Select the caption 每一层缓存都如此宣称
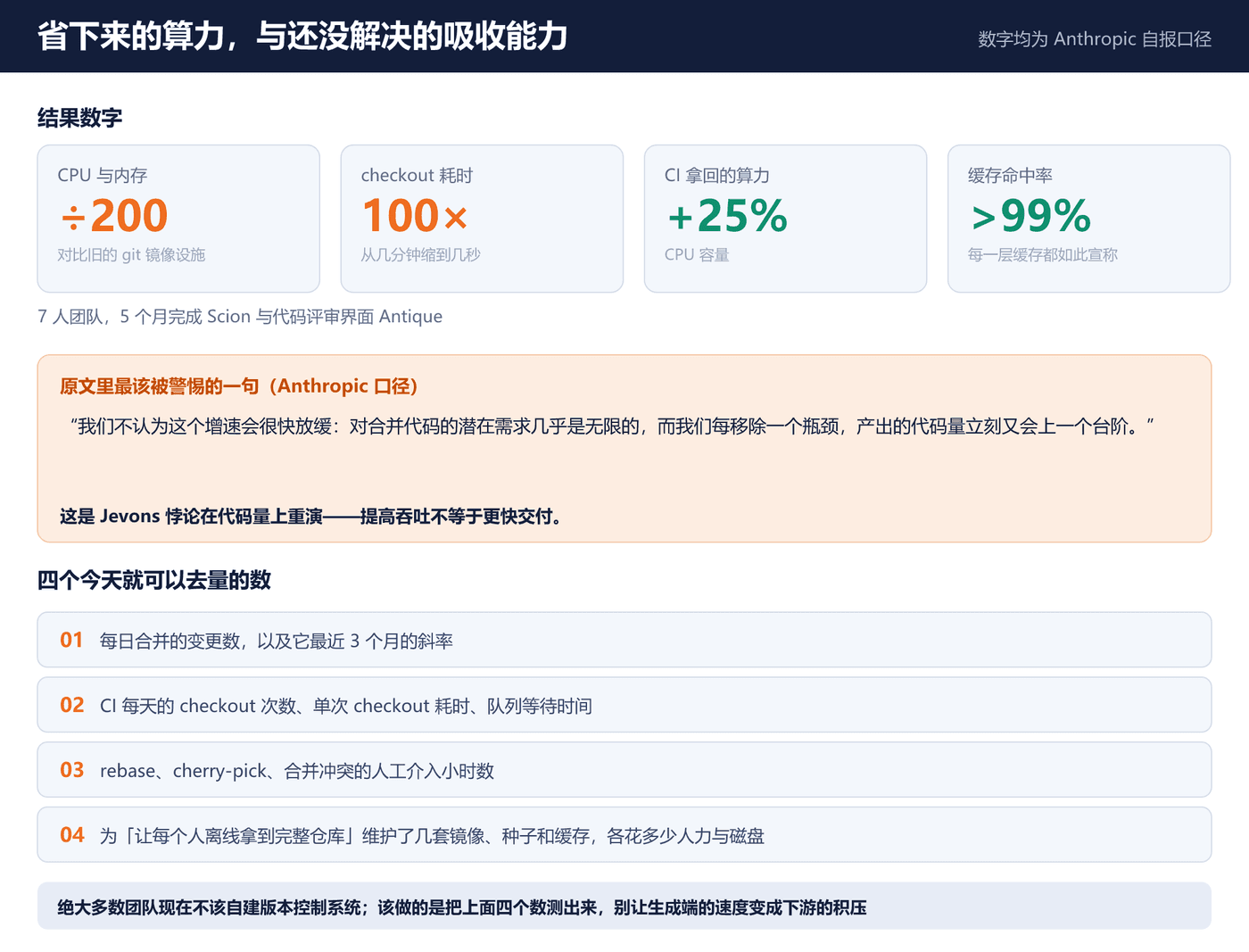The height and width of the screenshot is (952, 1249). 1042,255
